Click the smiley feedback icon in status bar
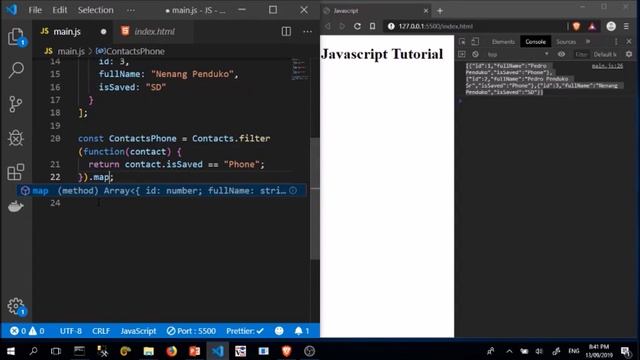 point(279,331)
